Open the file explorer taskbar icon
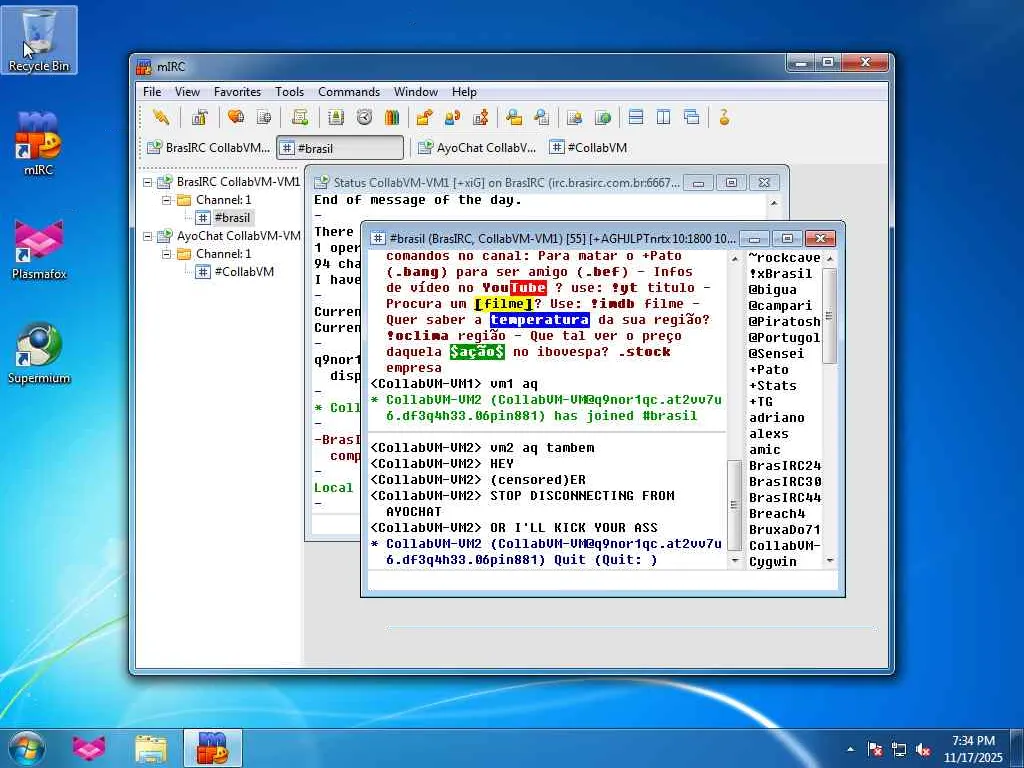The image size is (1024, 768). pos(150,748)
